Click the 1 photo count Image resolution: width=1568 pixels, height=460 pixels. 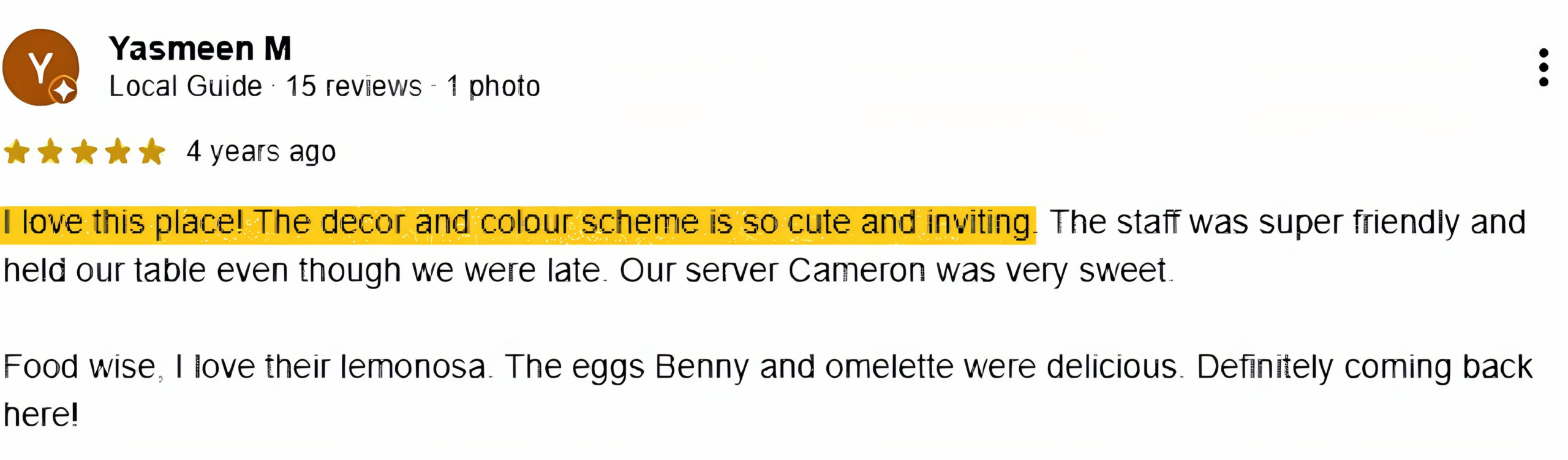click(x=493, y=86)
